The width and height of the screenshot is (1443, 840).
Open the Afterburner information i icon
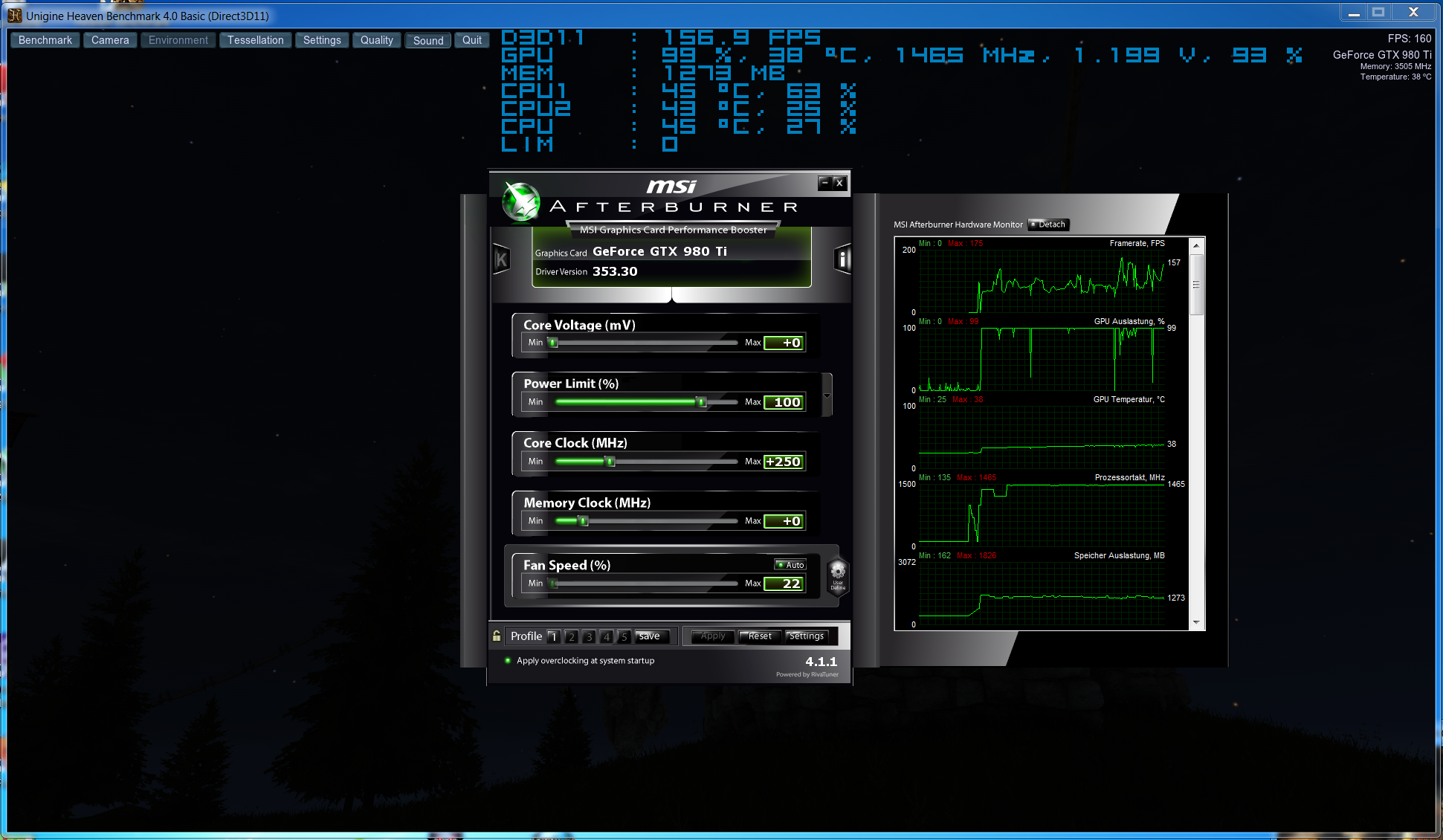pyautogui.click(x=842, y=259)
